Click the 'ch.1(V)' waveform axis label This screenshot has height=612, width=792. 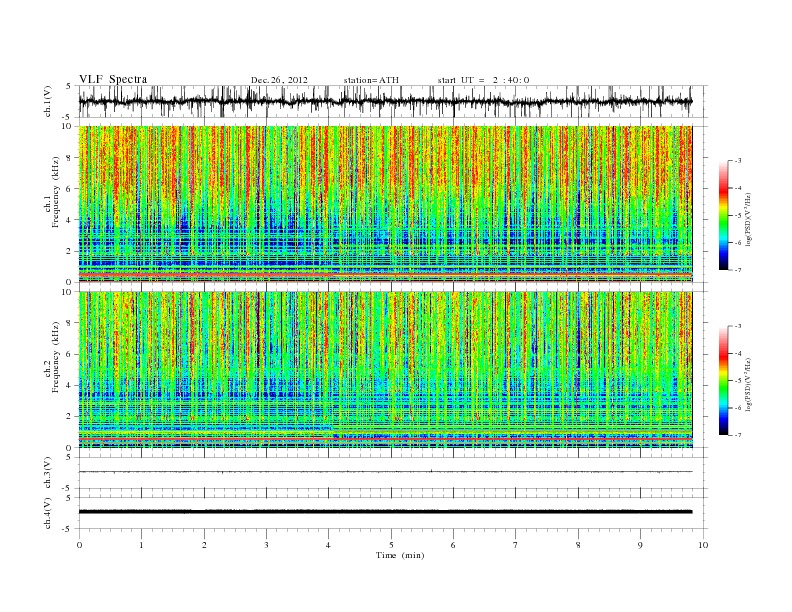[48, 101]
